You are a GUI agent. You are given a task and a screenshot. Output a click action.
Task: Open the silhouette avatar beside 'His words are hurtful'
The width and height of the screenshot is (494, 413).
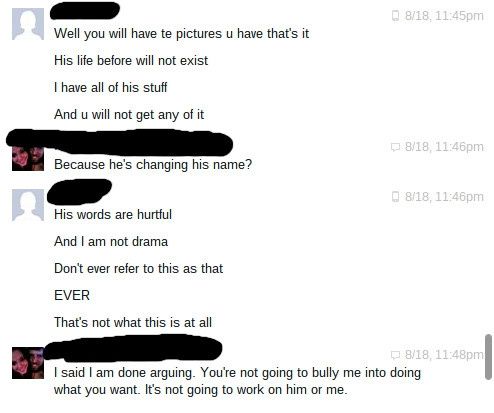pyautogui.click(x=28, y=205)
